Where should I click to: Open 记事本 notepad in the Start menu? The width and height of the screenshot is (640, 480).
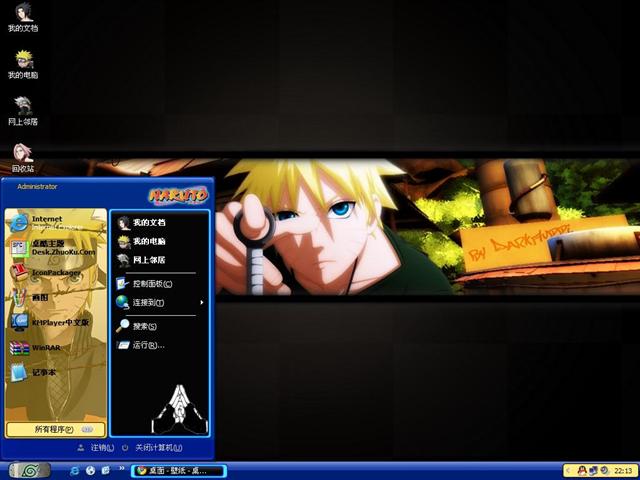56,373
